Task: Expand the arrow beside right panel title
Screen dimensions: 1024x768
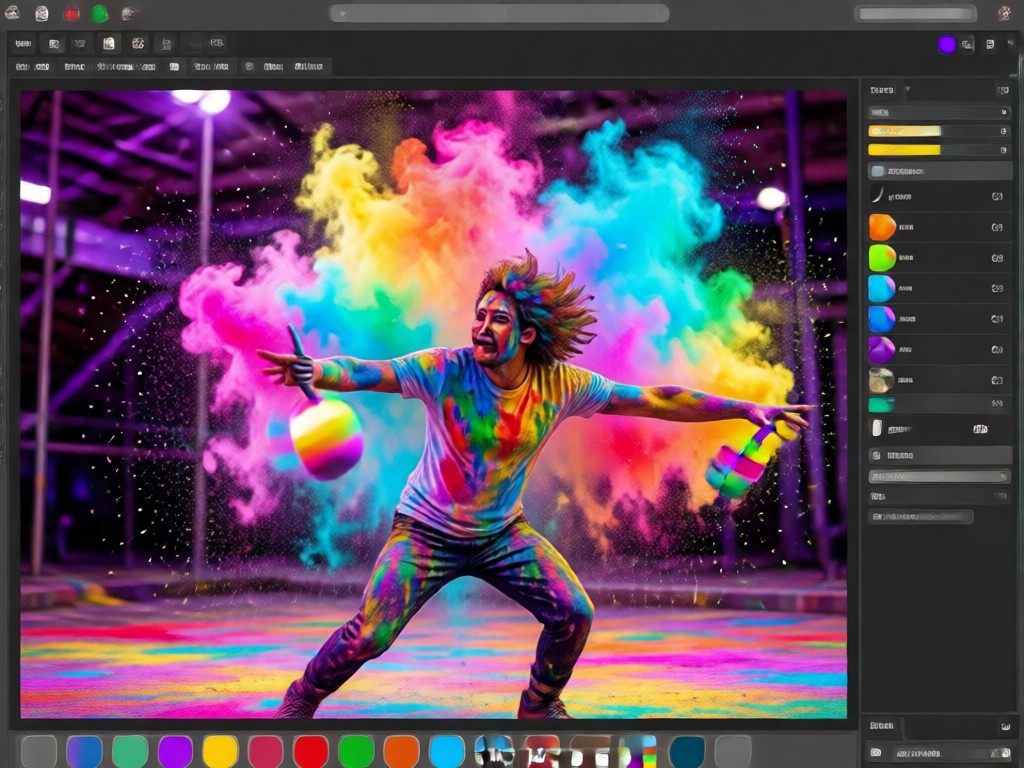Action: click(x=908, y=89)
